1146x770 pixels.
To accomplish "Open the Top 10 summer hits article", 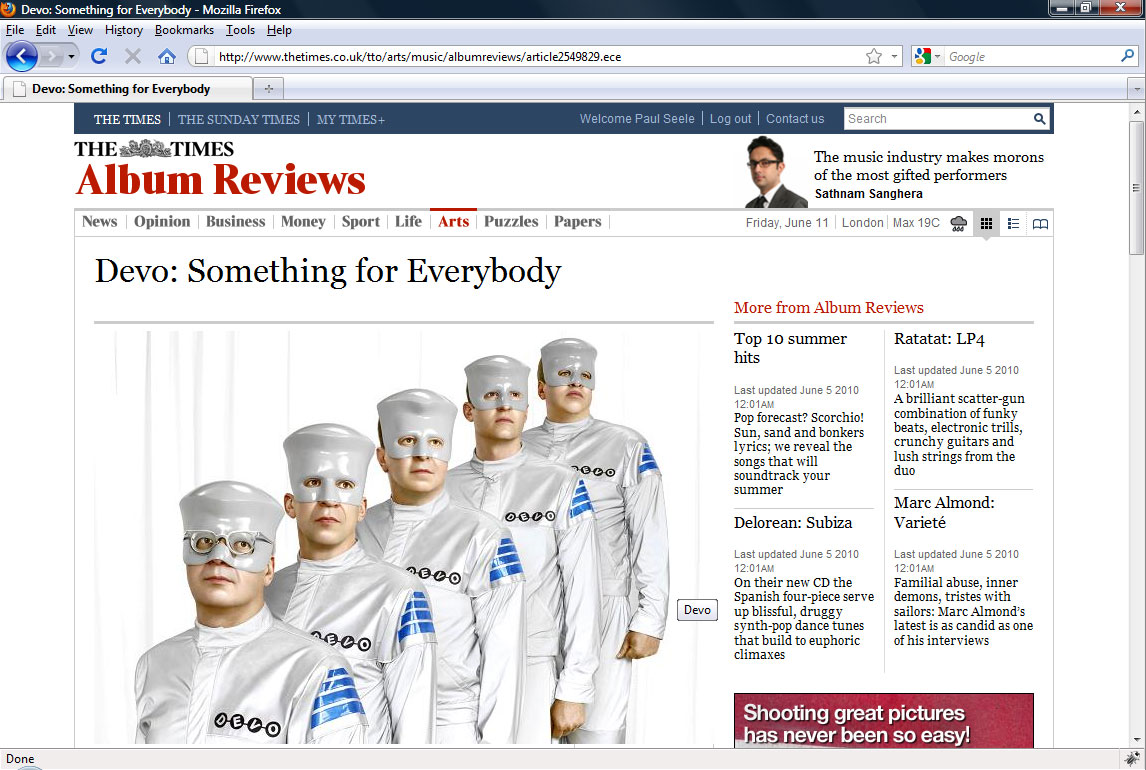I will tap(790, 348).
